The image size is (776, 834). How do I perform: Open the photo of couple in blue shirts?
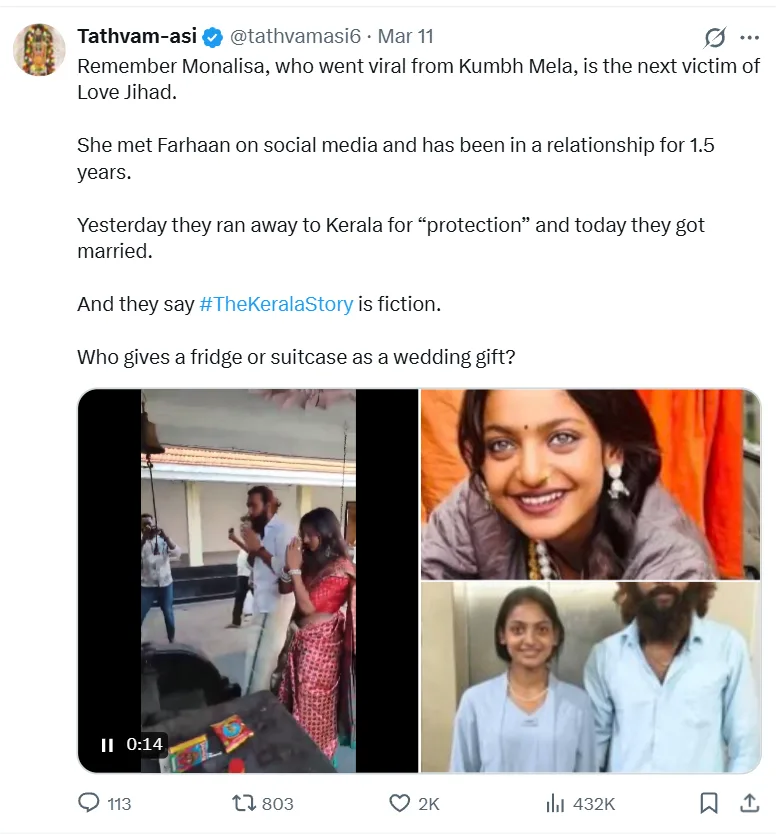tap(589, 678)
